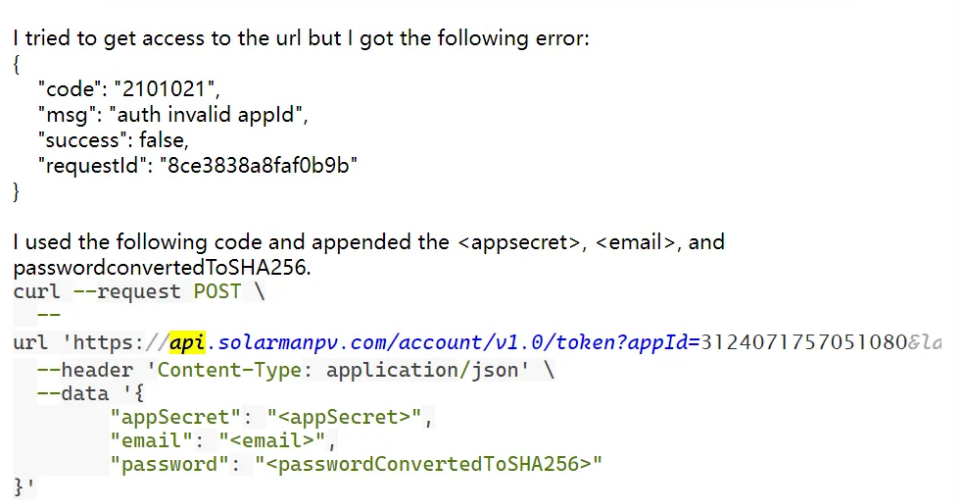960x502 pixels.
Task: Click the word POST in curl command
Action: 210,292
